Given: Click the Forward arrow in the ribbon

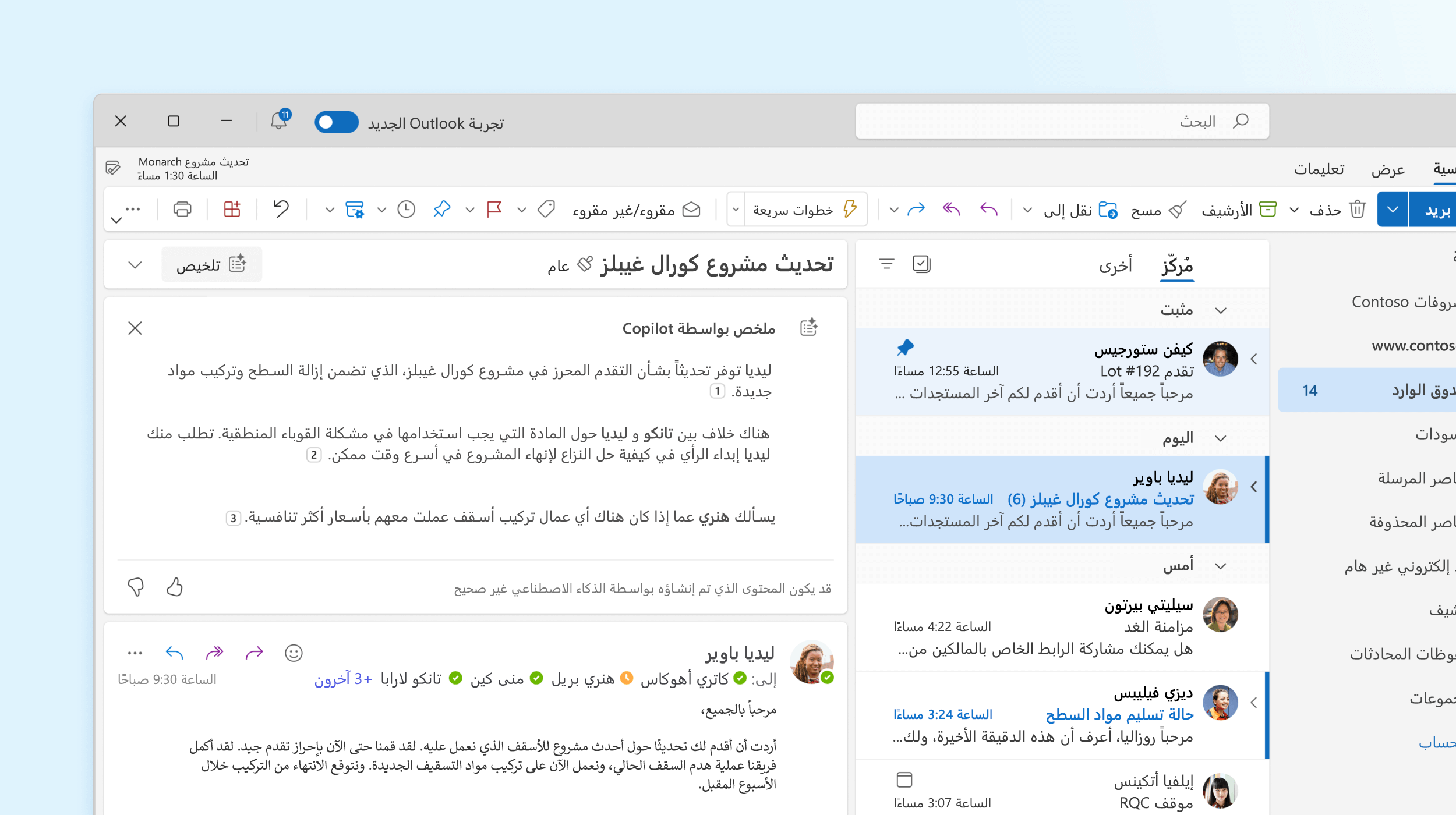Looking at the screenshot, I should click(x=916, y=209).
